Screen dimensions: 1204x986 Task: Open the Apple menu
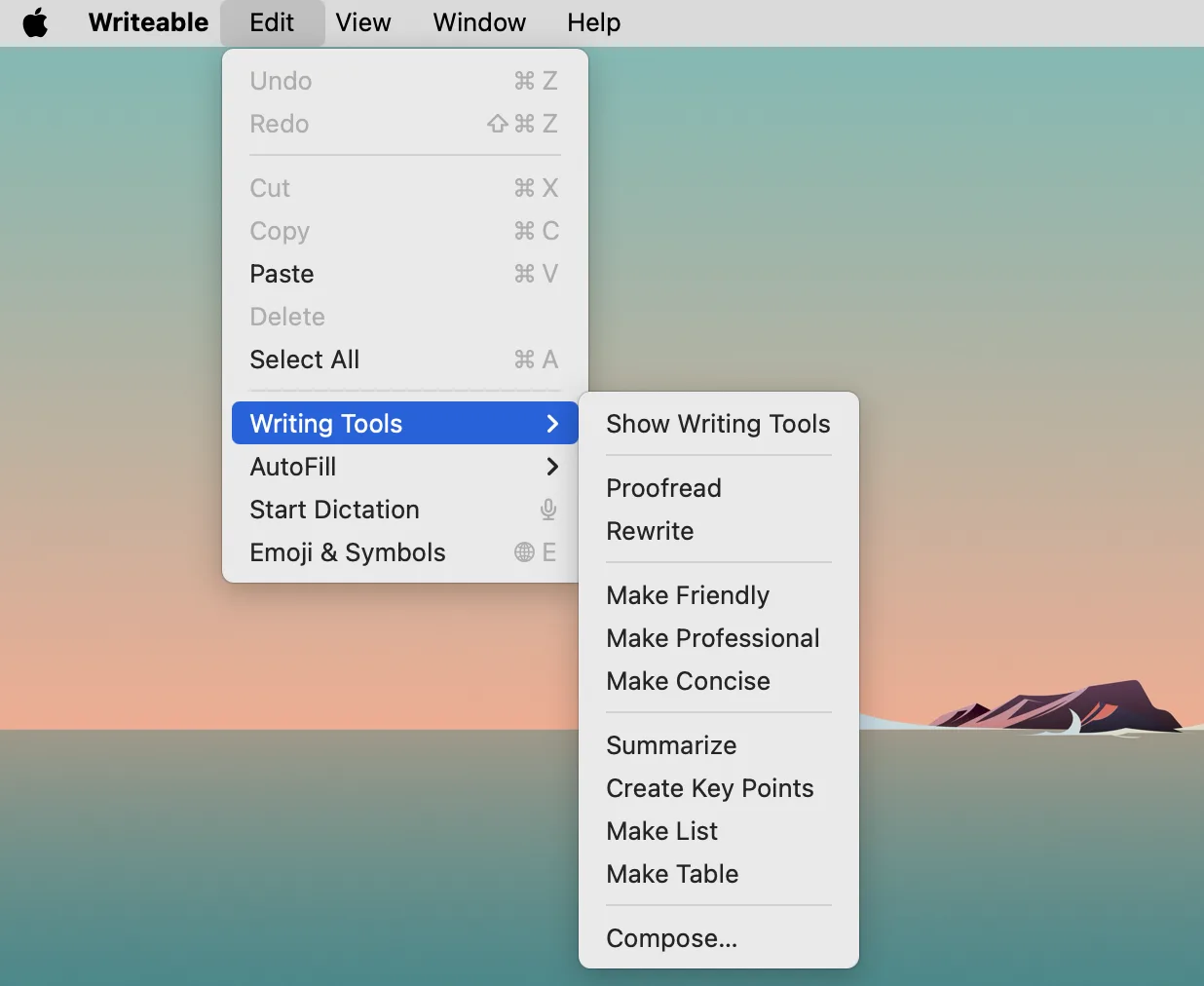pos(36,22)
